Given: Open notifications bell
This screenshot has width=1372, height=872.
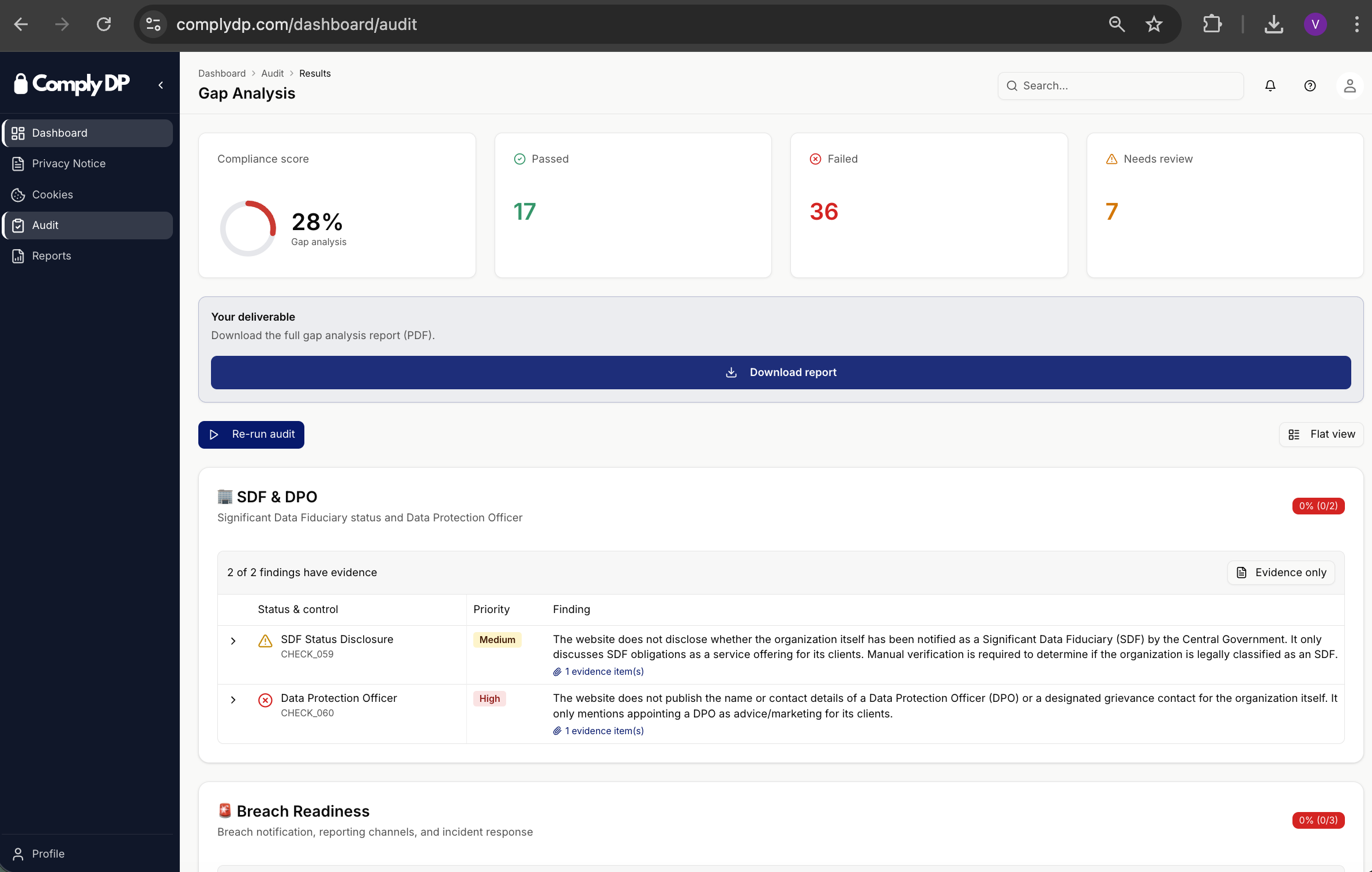Looking at the screenshot, I should coord(1270,85).
